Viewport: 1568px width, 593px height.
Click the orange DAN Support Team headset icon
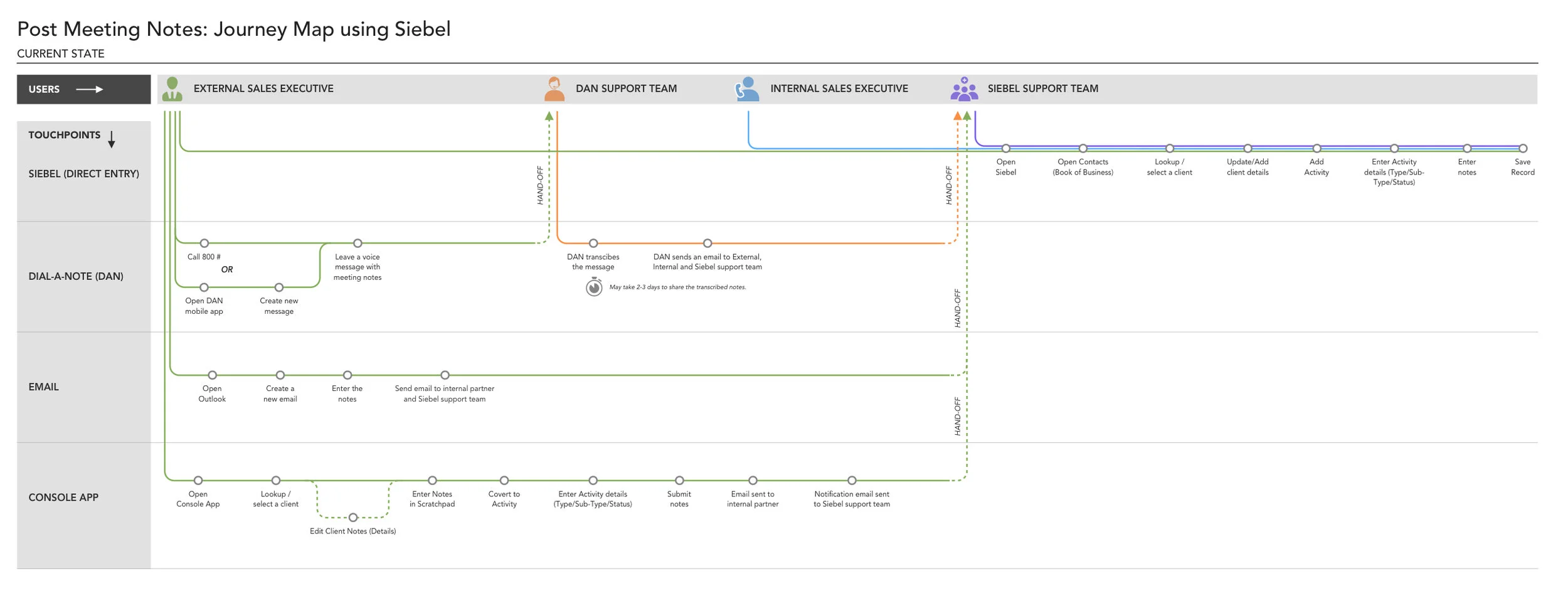tap(554, 89)
